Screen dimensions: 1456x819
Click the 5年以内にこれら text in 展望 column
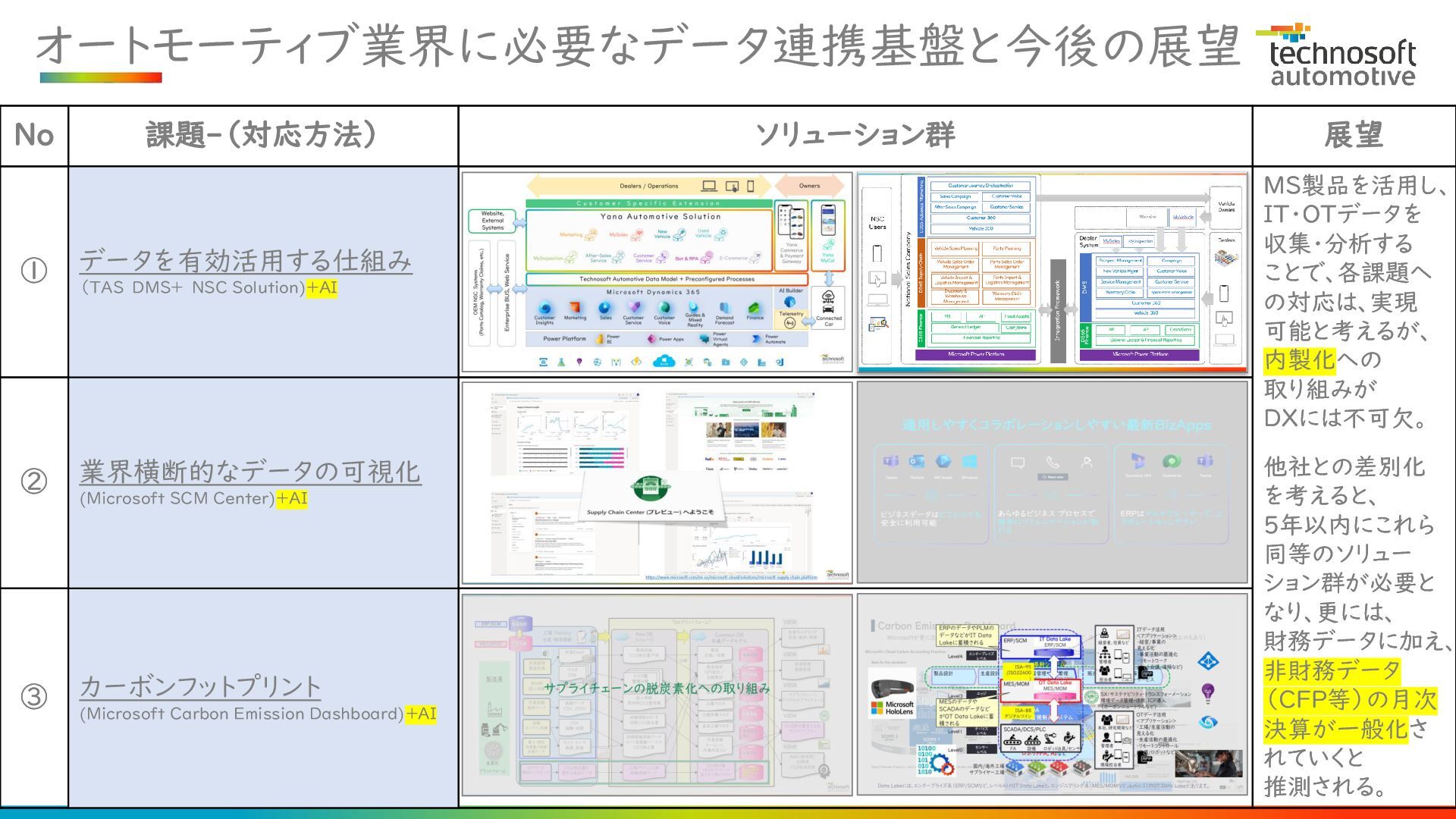click(1349, 525)
